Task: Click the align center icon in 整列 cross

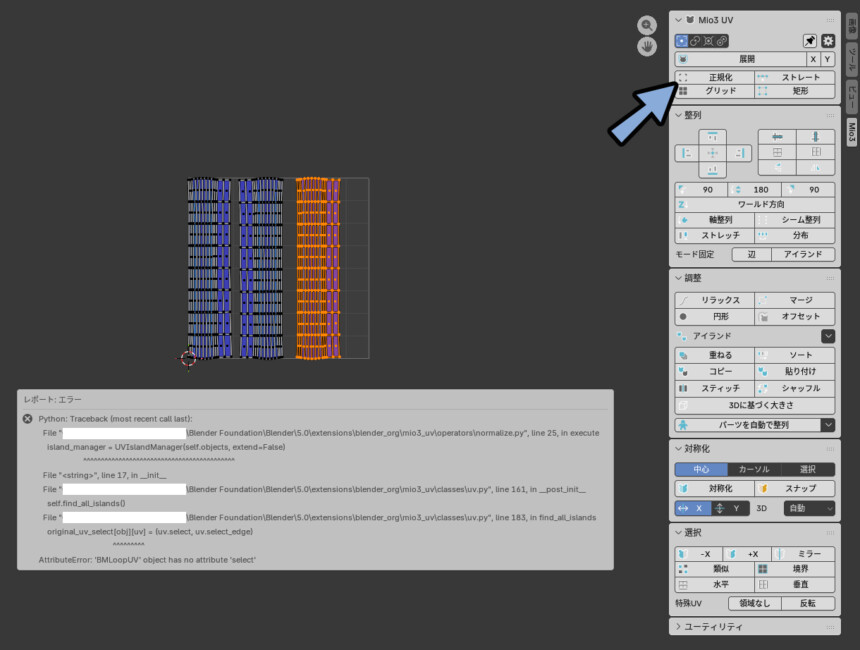Action: pyautogui.click(x=713, y=153)
